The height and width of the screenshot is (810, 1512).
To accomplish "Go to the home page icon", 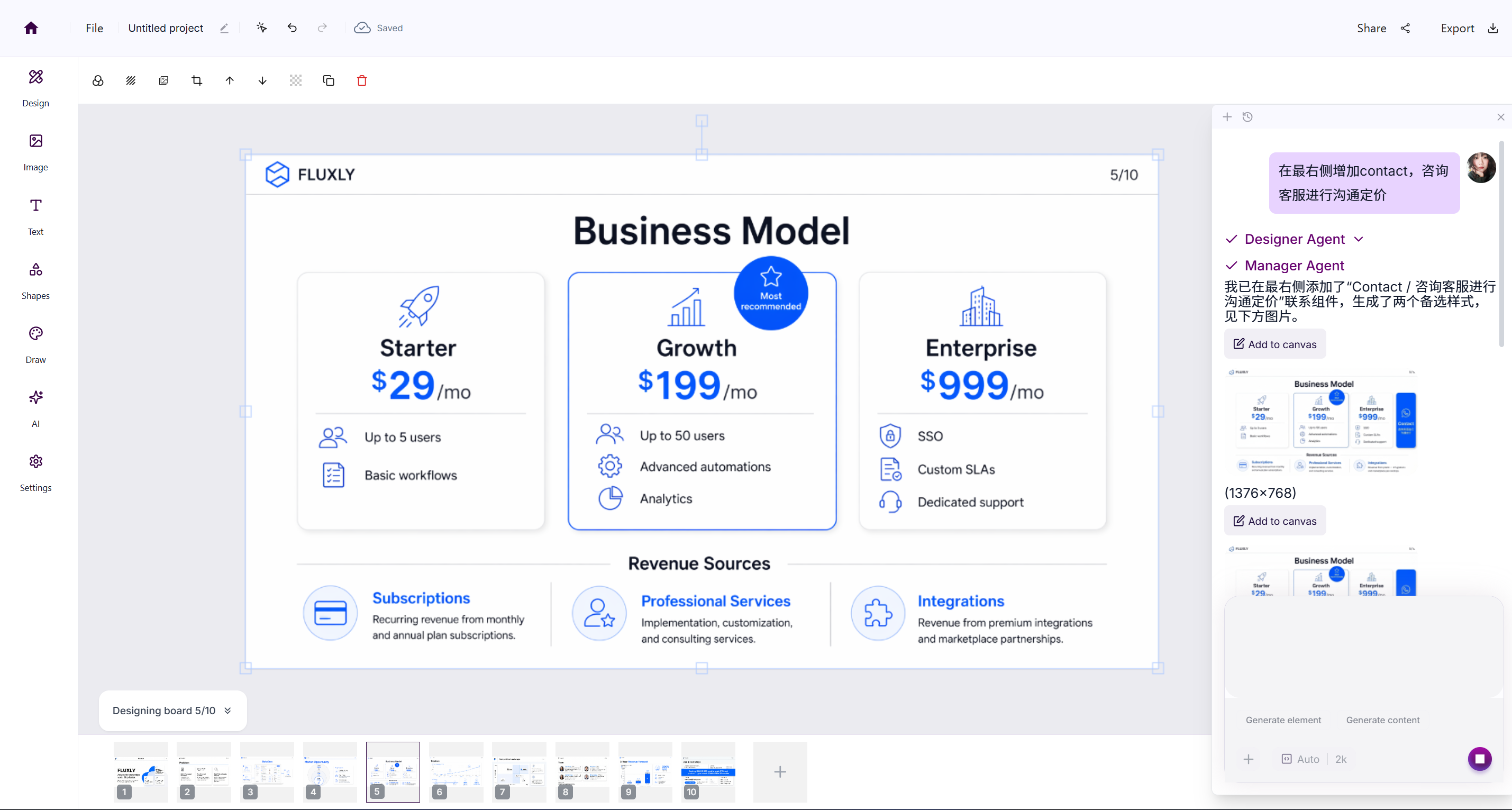I will coord(31,28).
